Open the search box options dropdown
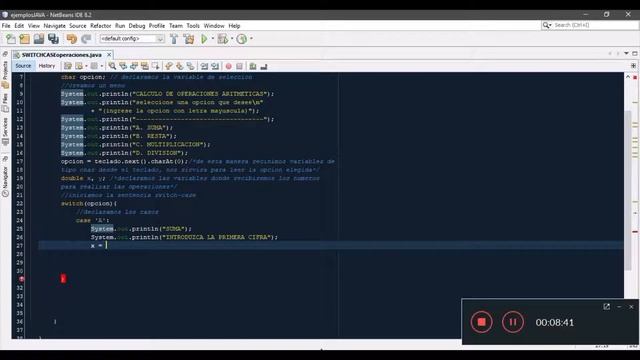The image size is (640, 360). coord(547,25)
